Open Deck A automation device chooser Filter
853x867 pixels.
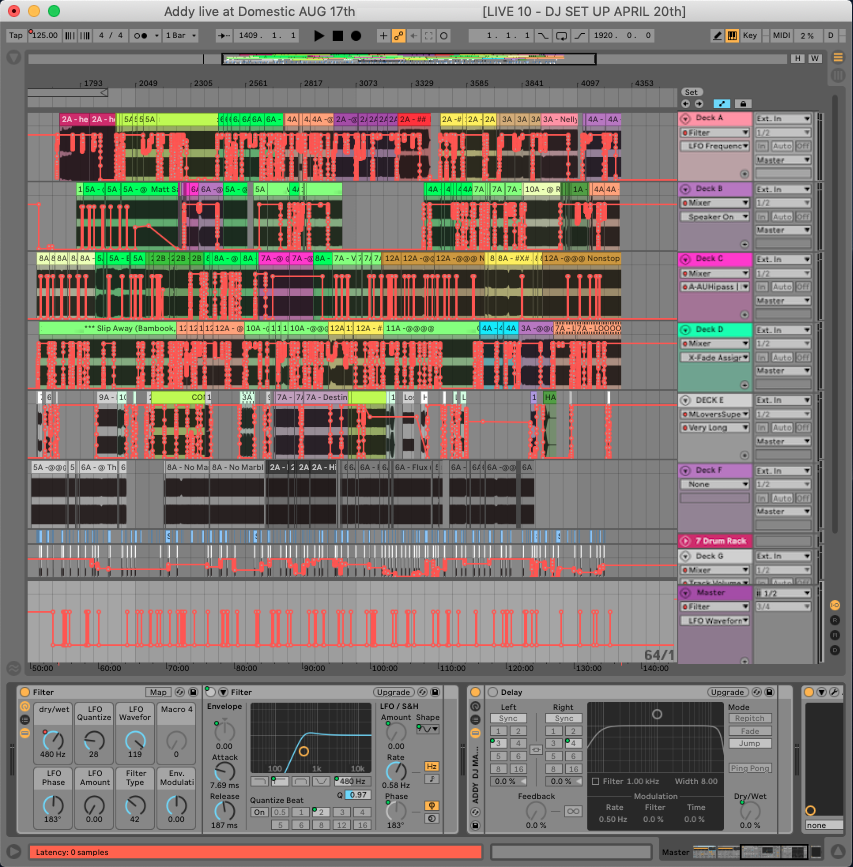click(715, 133)
